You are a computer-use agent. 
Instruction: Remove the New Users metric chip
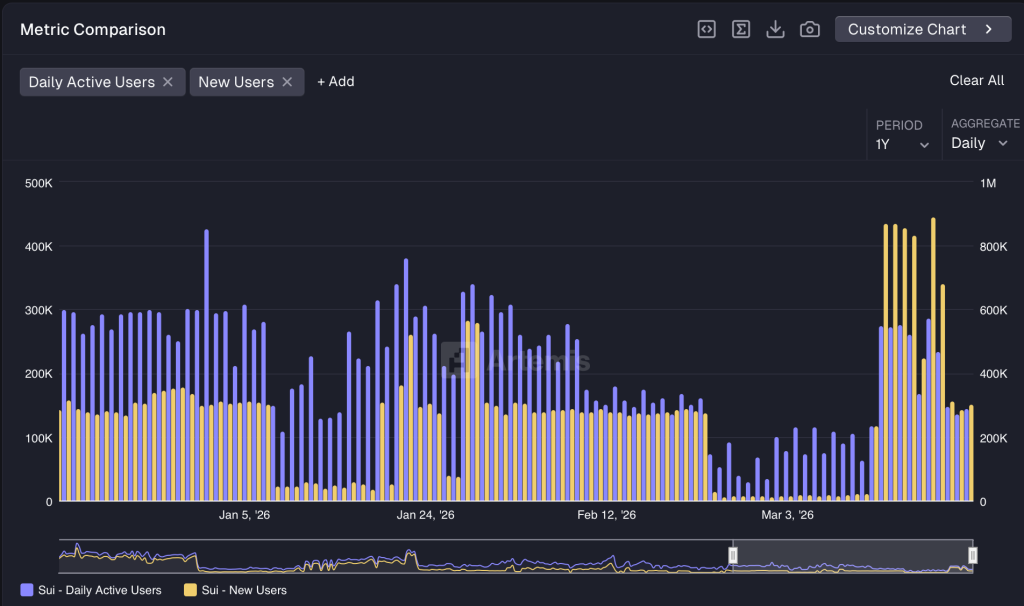(x=287, y=82)
